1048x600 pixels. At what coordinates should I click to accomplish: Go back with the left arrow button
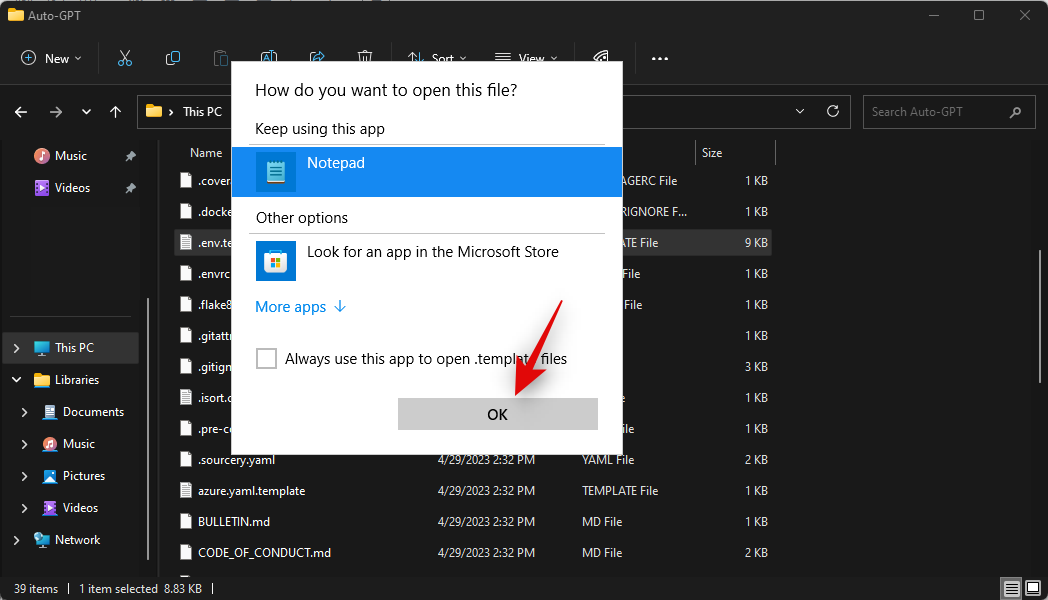21,112
